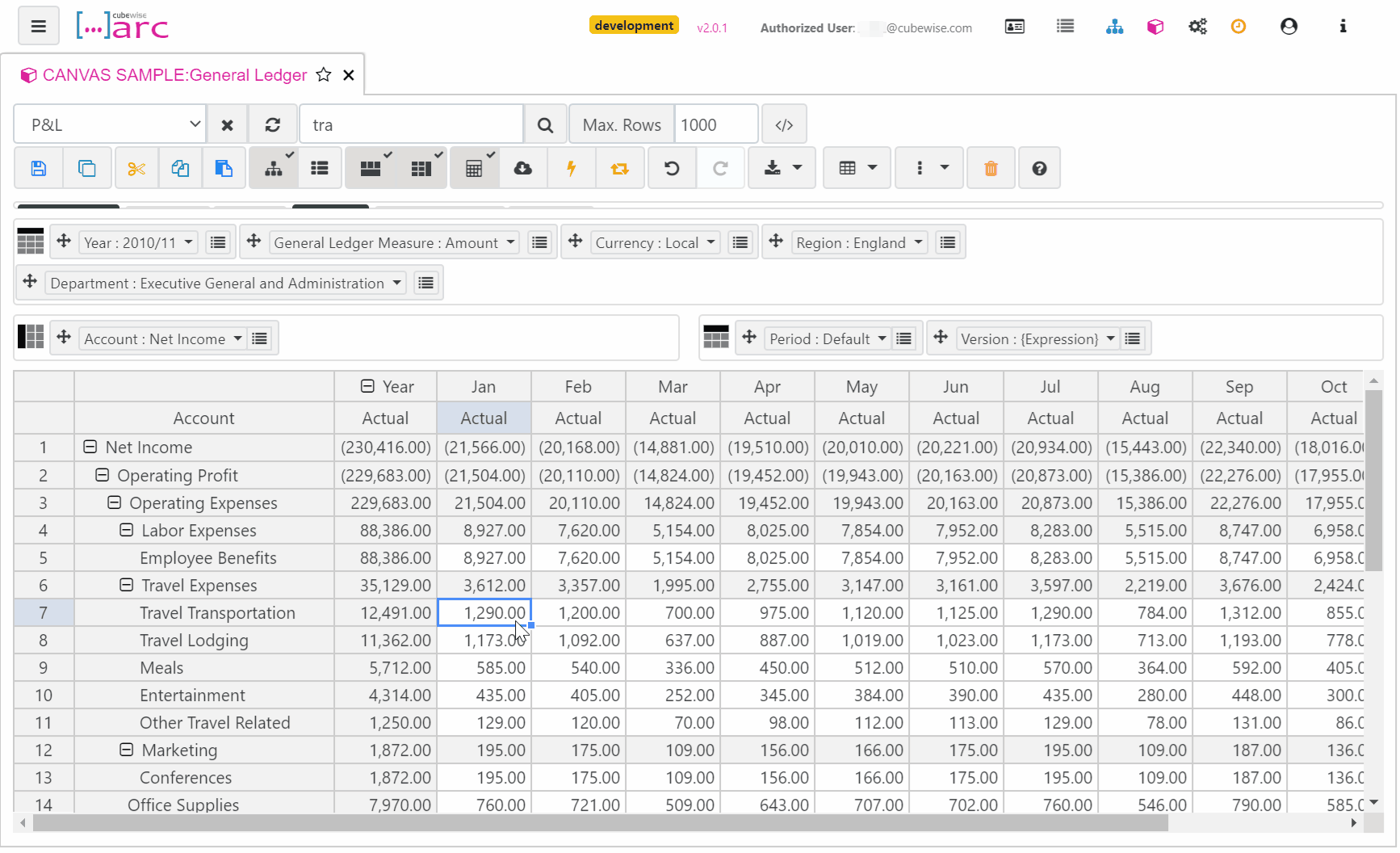Toggle the hierarchy view button
The width and height of the screenshot is (1400, 853).
(x=274, y=168)
